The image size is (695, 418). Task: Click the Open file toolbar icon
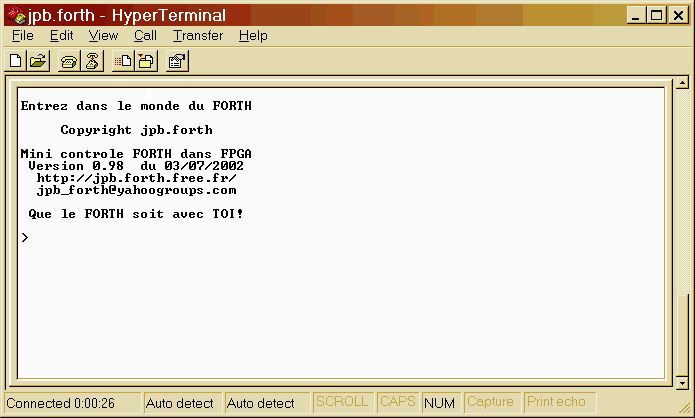38,61
